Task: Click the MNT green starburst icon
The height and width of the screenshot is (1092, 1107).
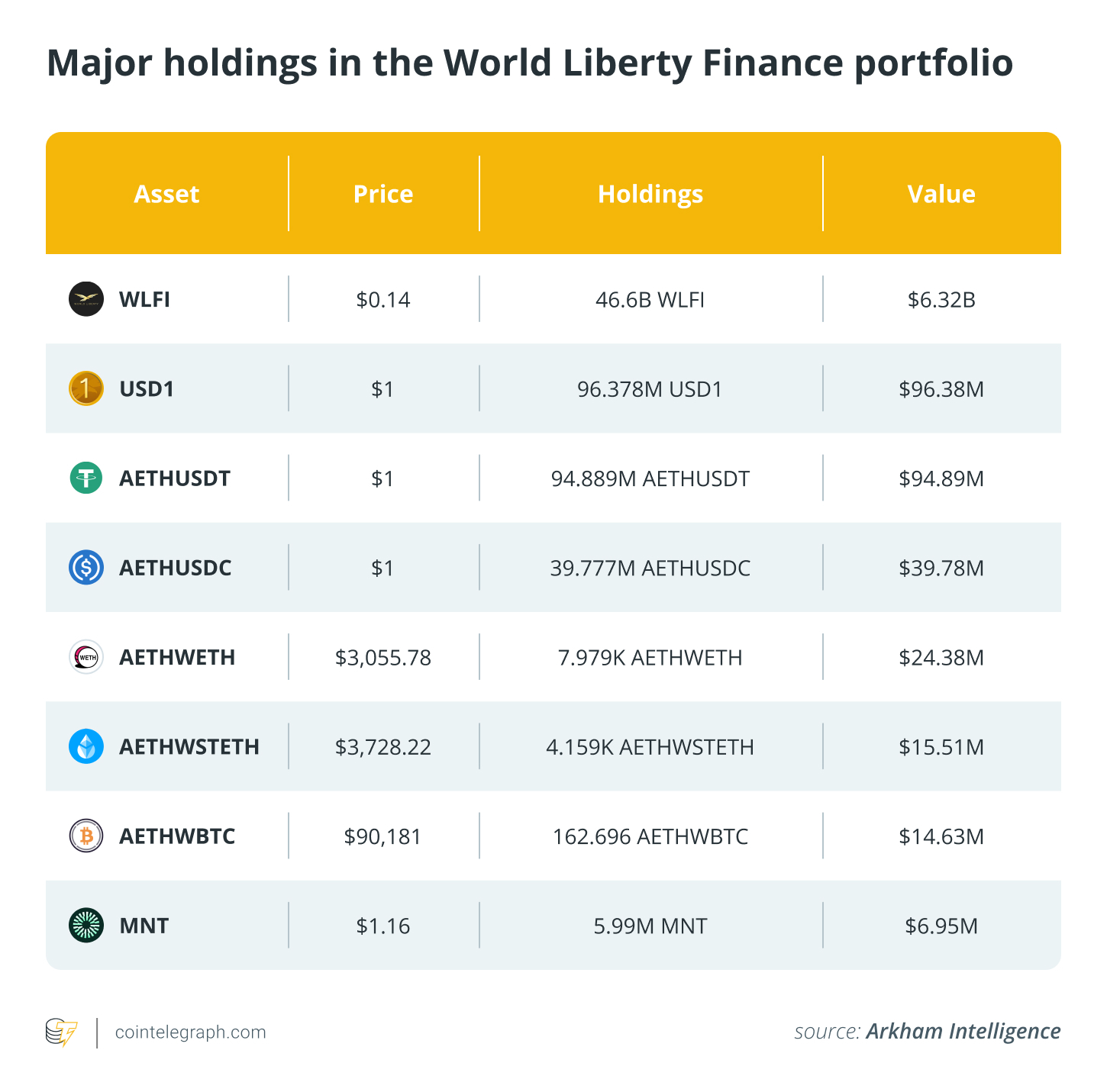Action: pos(86,926)
